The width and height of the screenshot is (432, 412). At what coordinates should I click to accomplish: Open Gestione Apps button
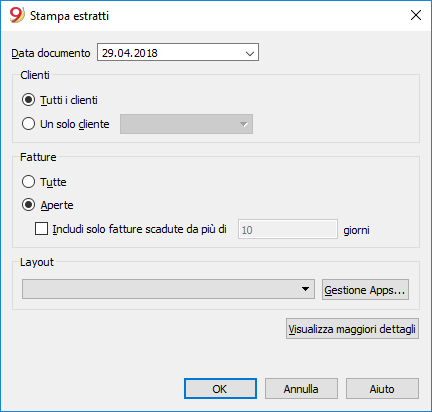[x=365, y=290]
